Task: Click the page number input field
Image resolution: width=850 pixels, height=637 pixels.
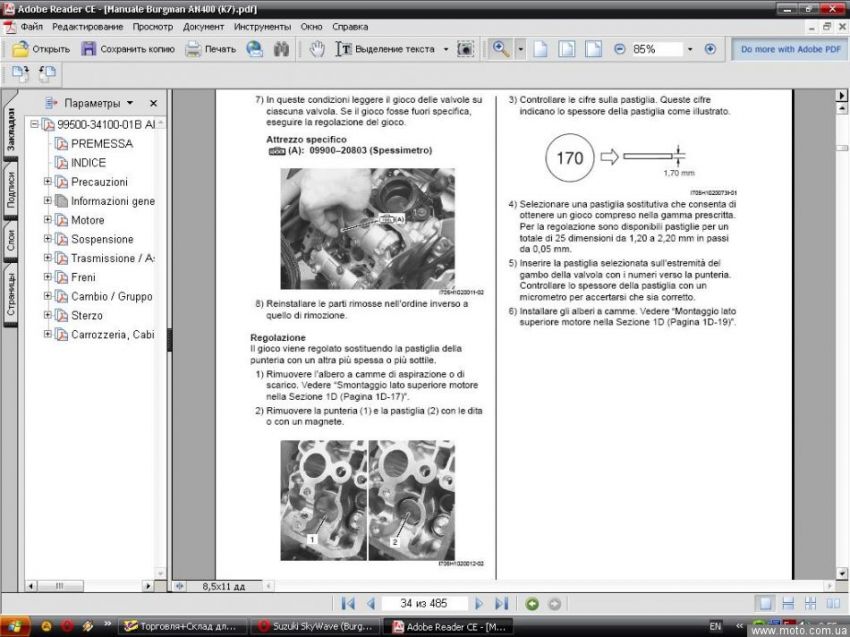Action: (x=424, y=604)
